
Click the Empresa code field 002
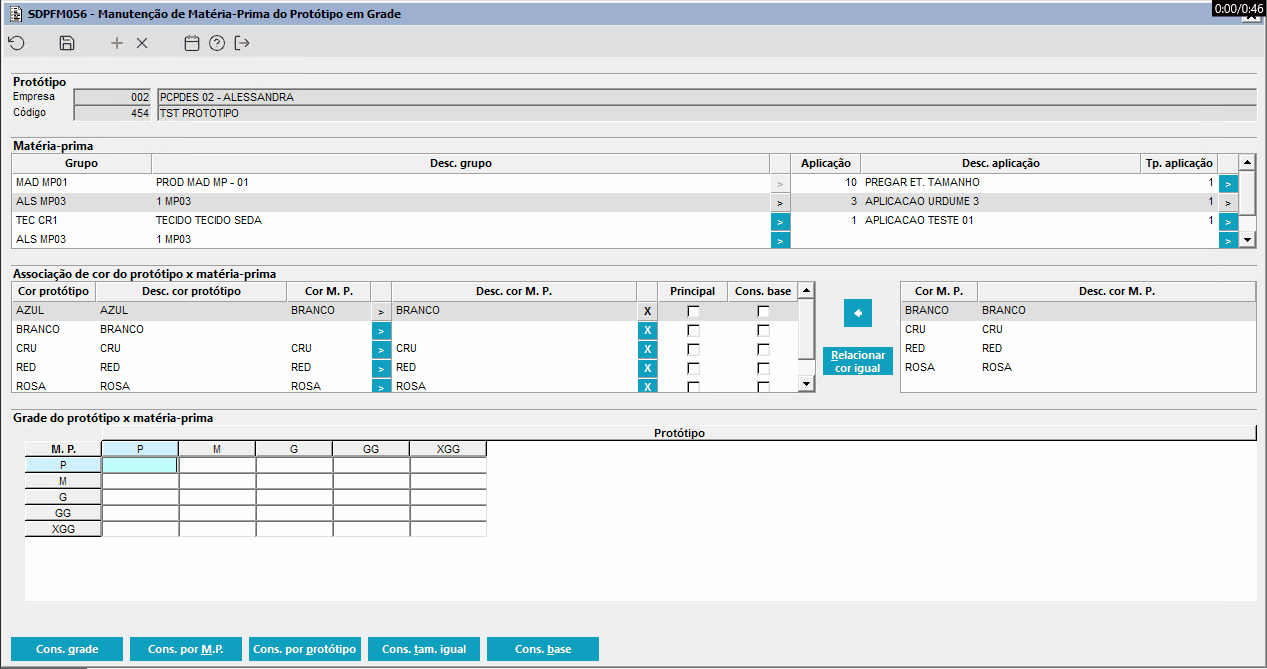tap(113, 97)
